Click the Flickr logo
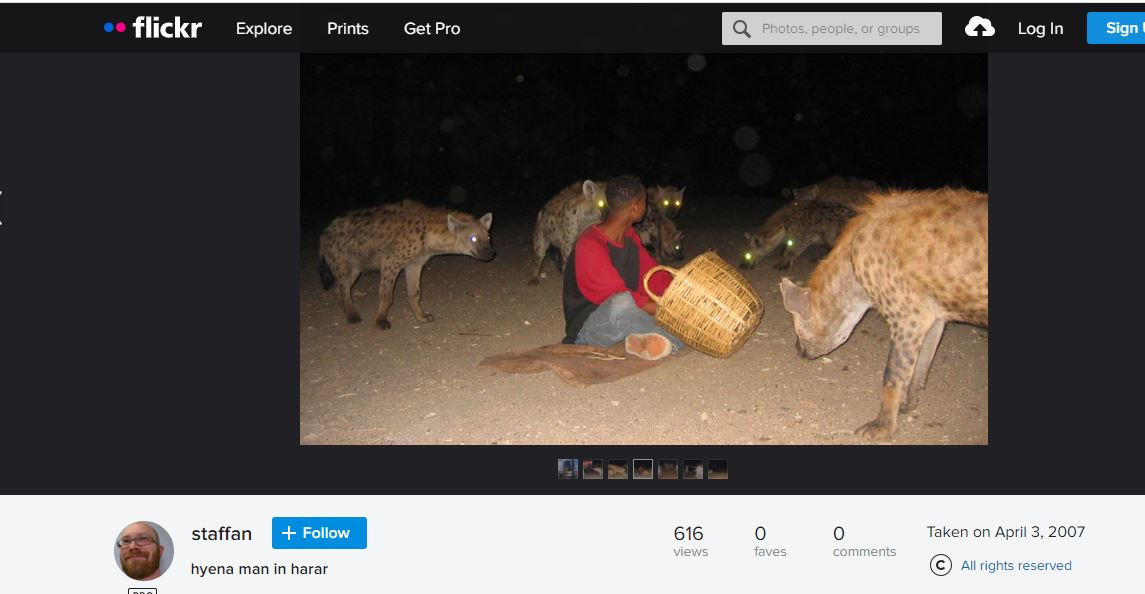The width and height of the screenshot is (1145, 594). (153, 28)
